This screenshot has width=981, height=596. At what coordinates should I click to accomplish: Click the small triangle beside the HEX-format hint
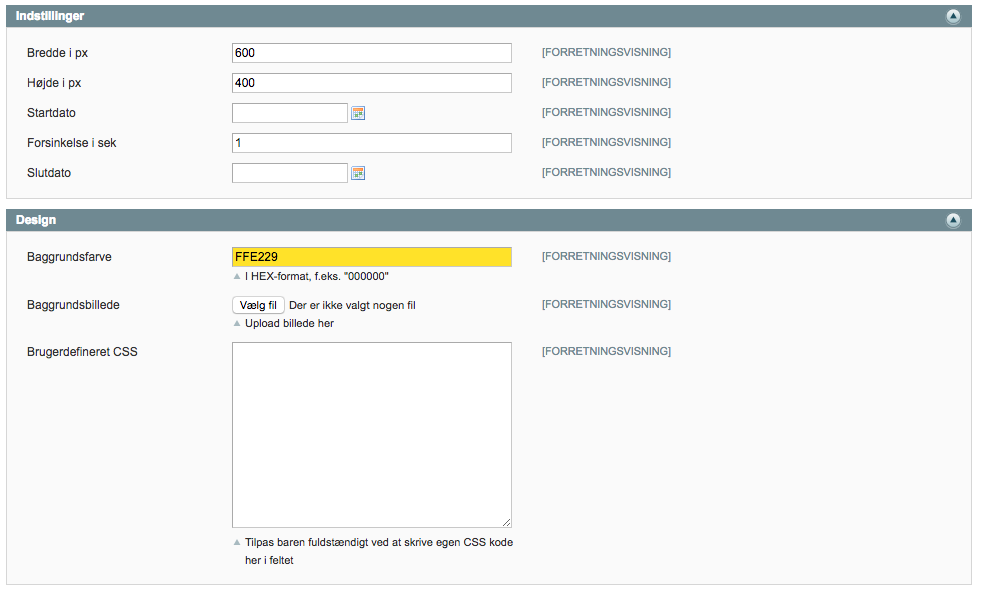click(x=237, y=276)
